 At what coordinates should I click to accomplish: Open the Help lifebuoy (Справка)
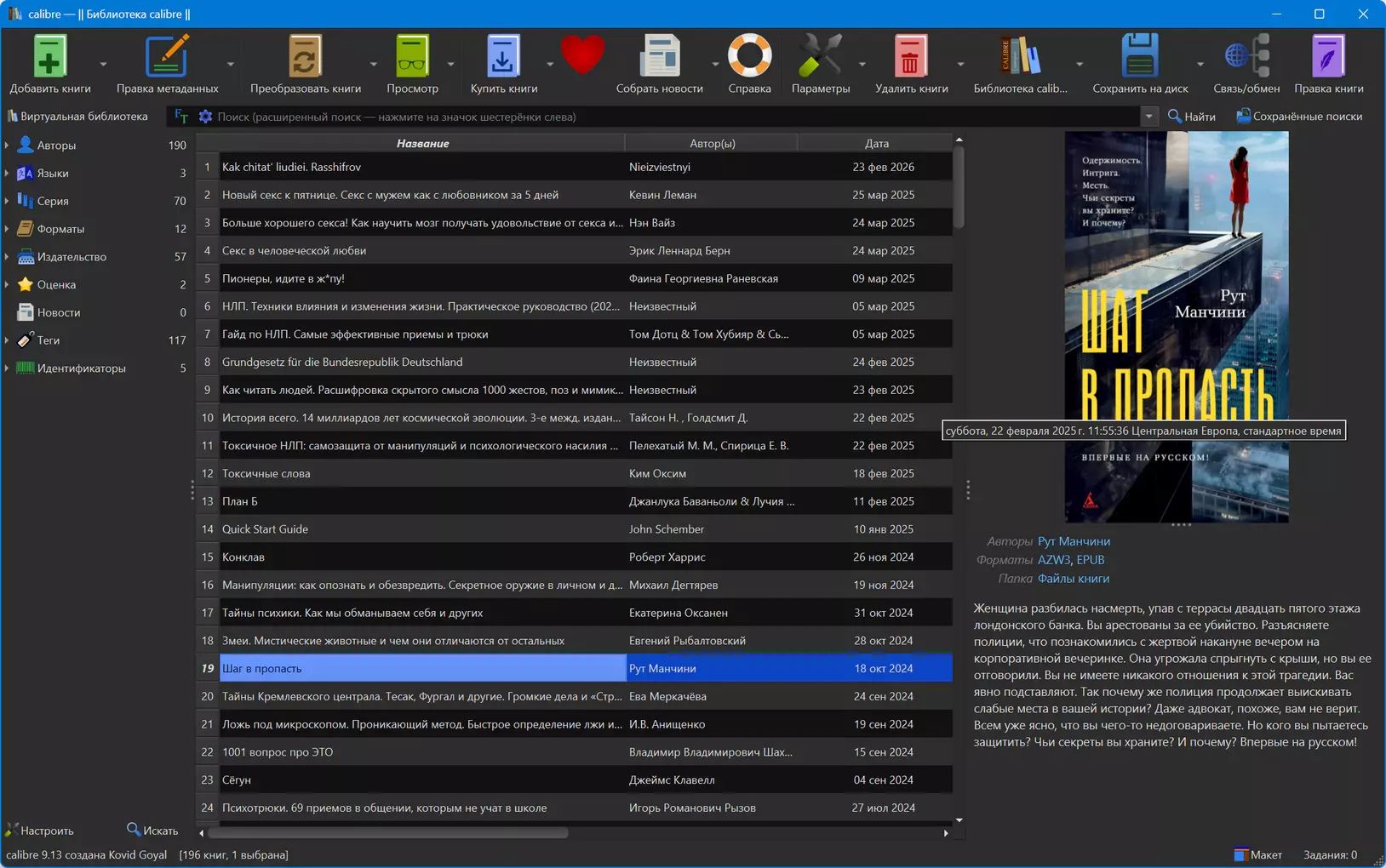749,56
